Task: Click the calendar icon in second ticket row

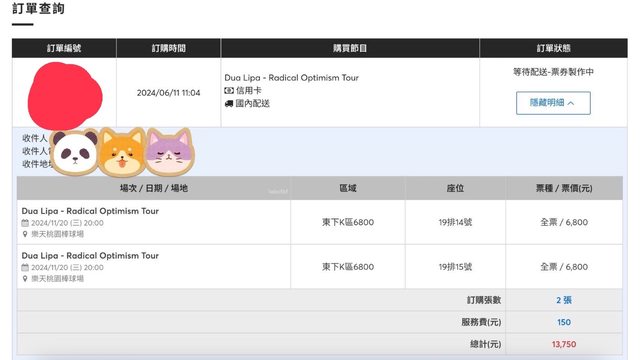Action: point(25,267)
